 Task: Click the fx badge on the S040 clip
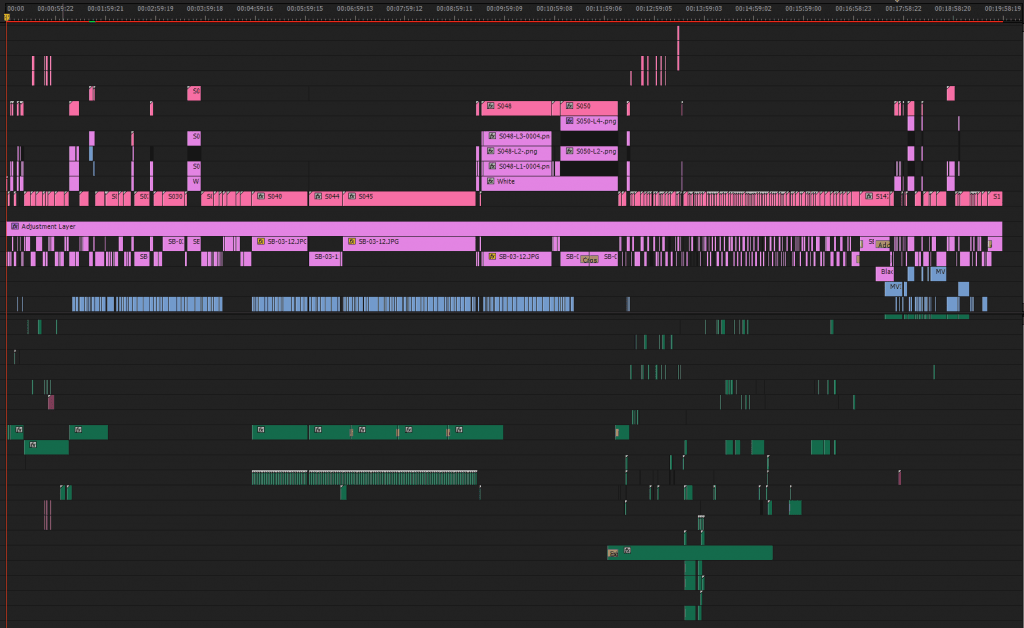click(261, 197)
